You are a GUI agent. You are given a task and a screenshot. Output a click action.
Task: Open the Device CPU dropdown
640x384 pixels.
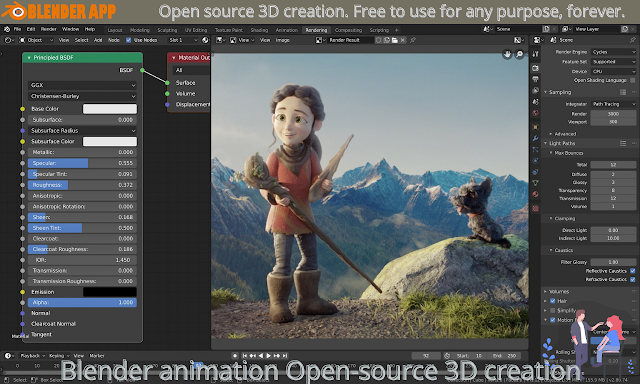click(613, 71)
